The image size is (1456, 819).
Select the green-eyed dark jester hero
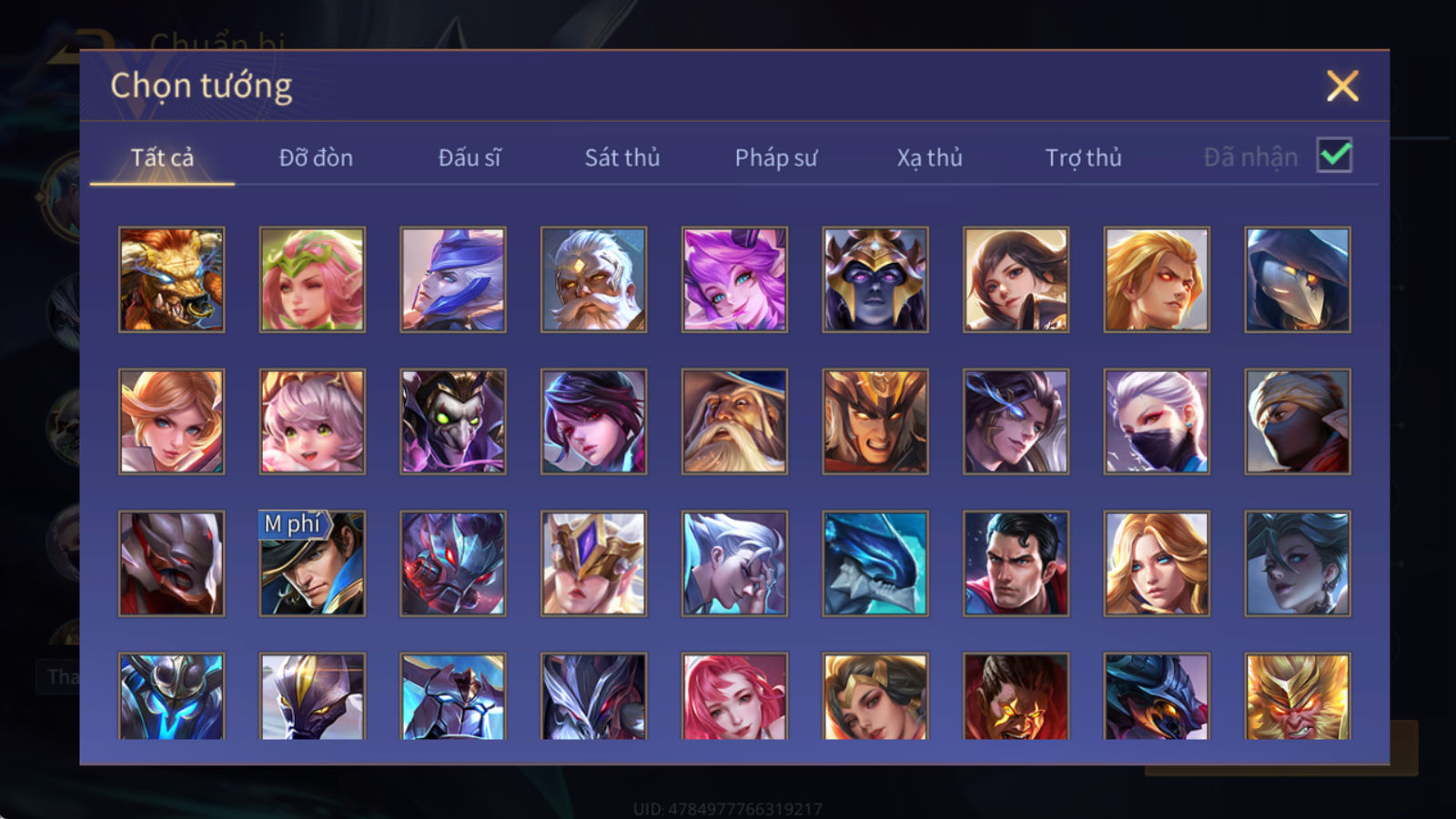click(453, 421)
